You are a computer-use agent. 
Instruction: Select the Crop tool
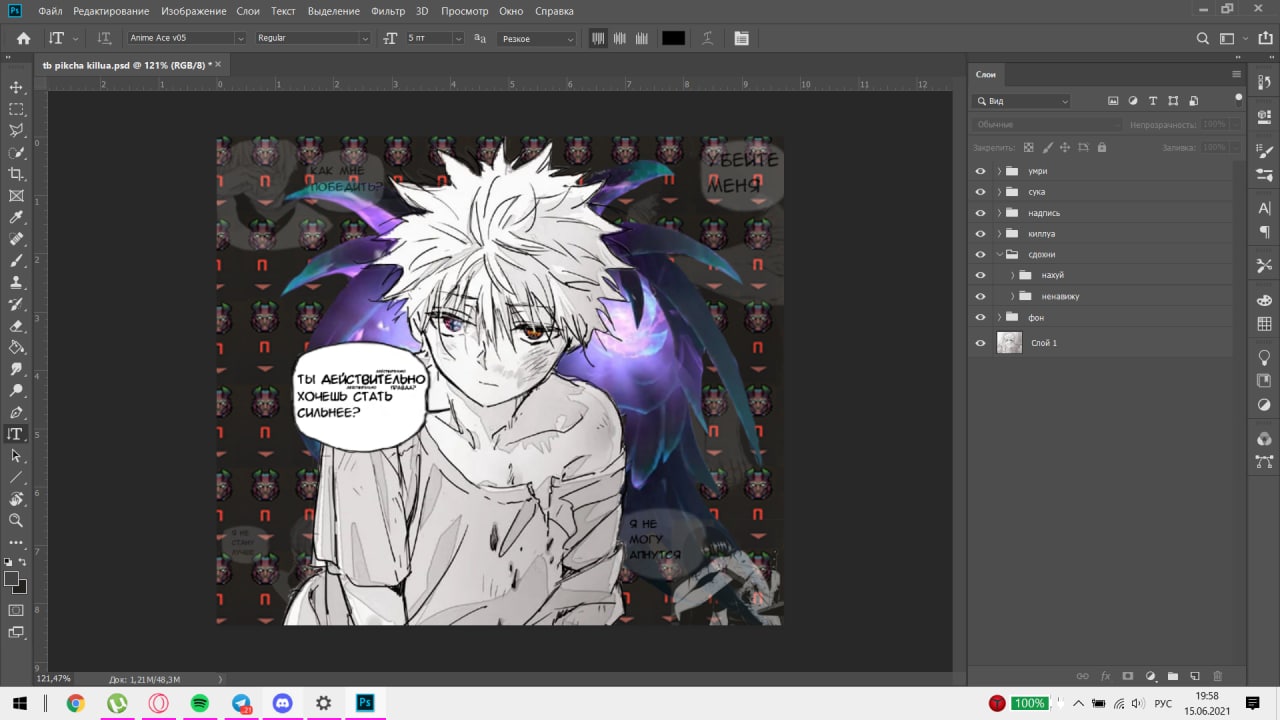(x=16, y=174)
